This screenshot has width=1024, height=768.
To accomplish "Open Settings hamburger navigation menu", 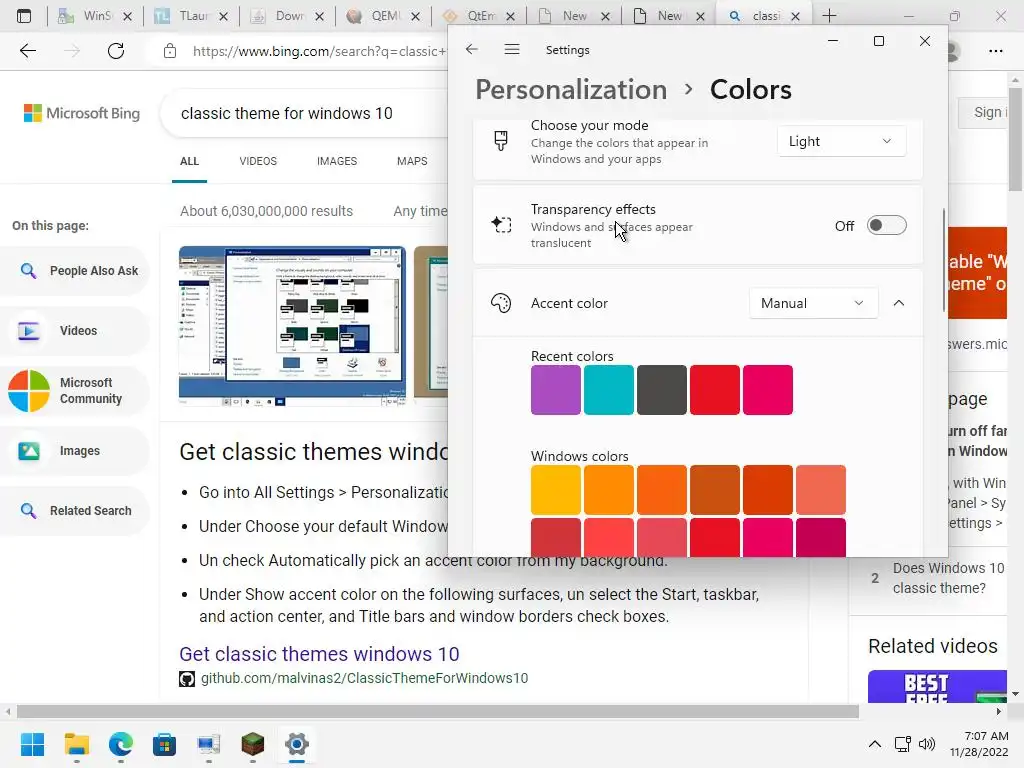I will pos(512,50).
